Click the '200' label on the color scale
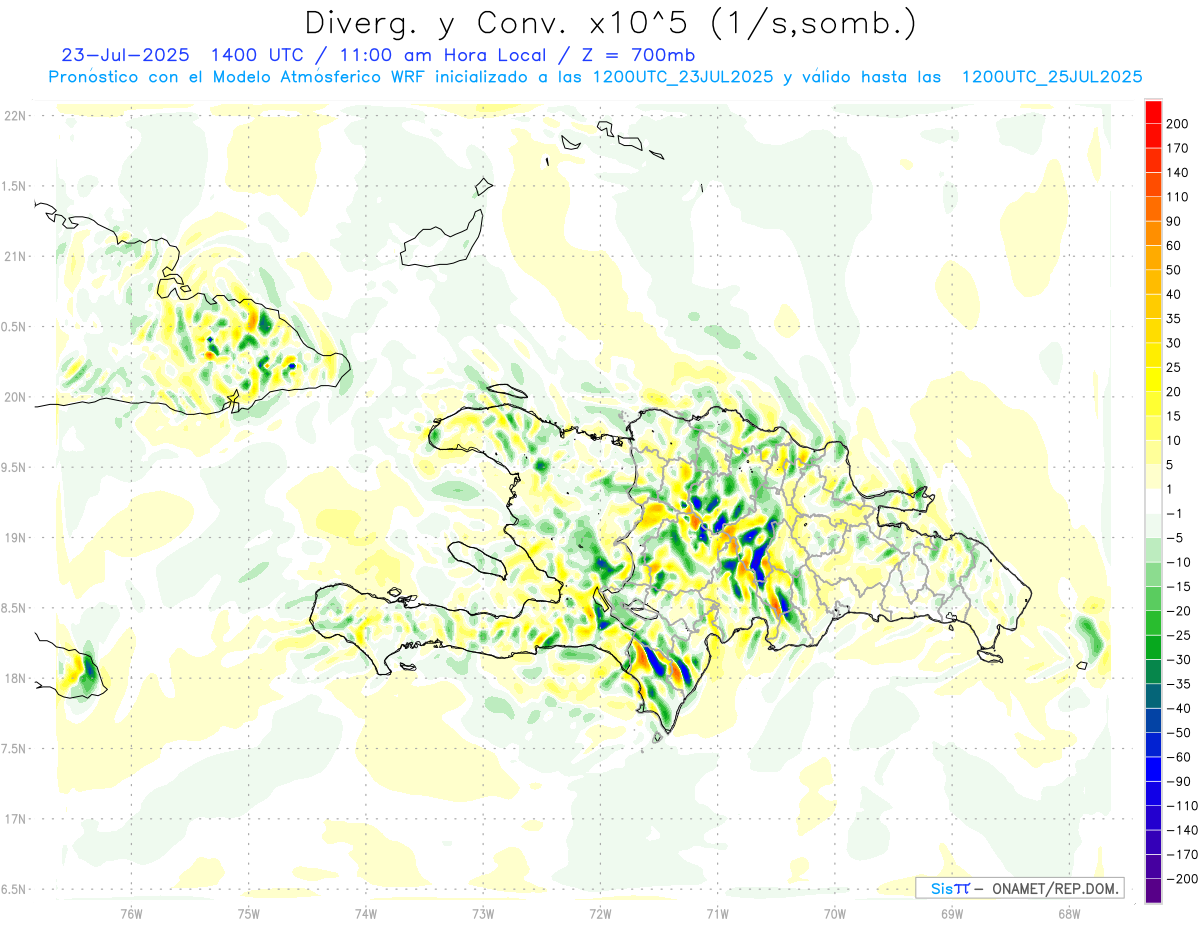 1177,124
